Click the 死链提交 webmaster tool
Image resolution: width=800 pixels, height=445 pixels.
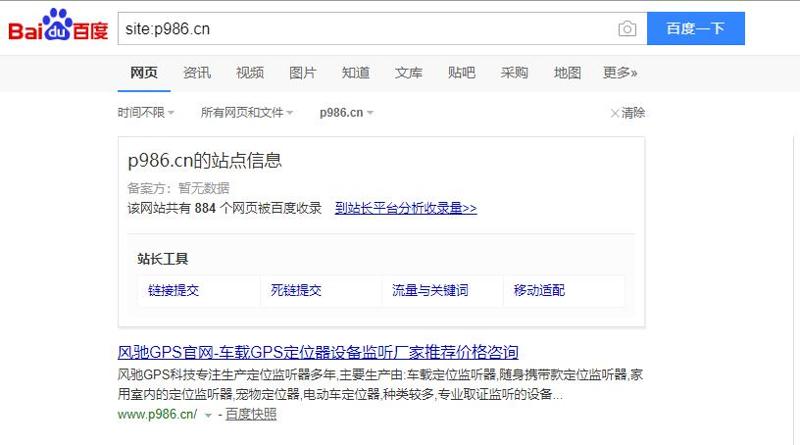tap(296, 290)
